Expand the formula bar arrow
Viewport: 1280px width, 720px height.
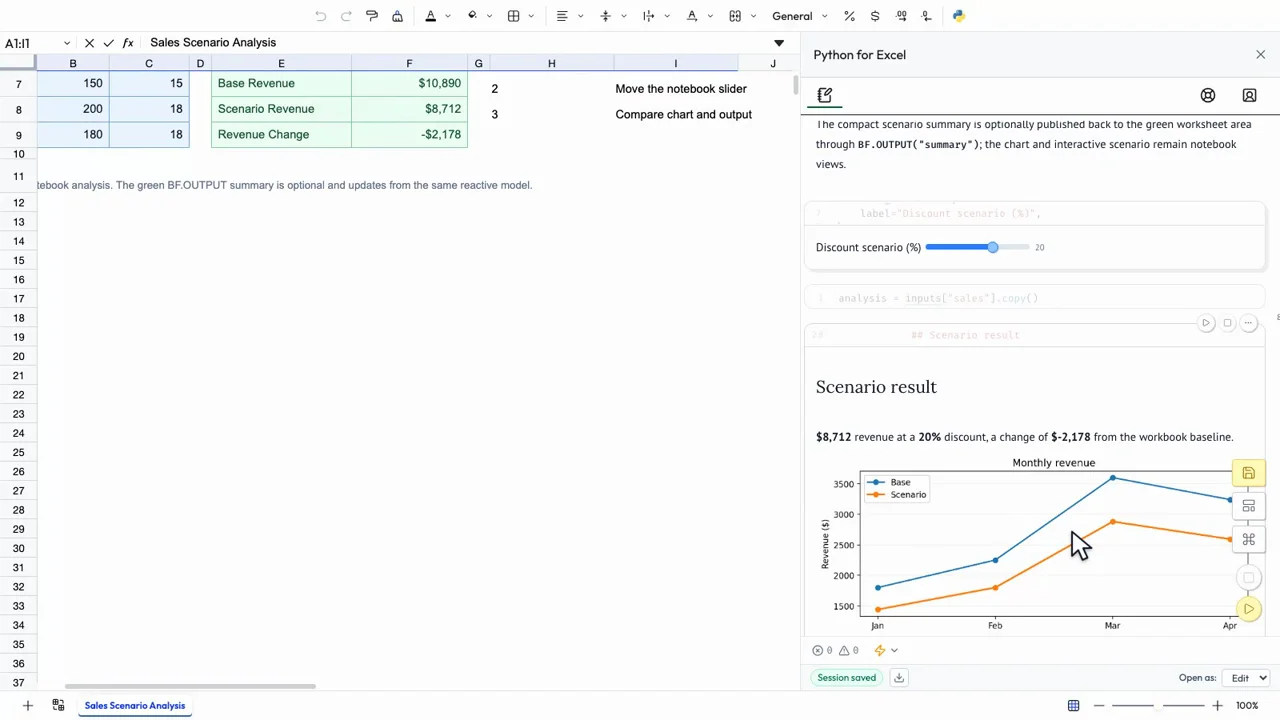coord(779,43)
